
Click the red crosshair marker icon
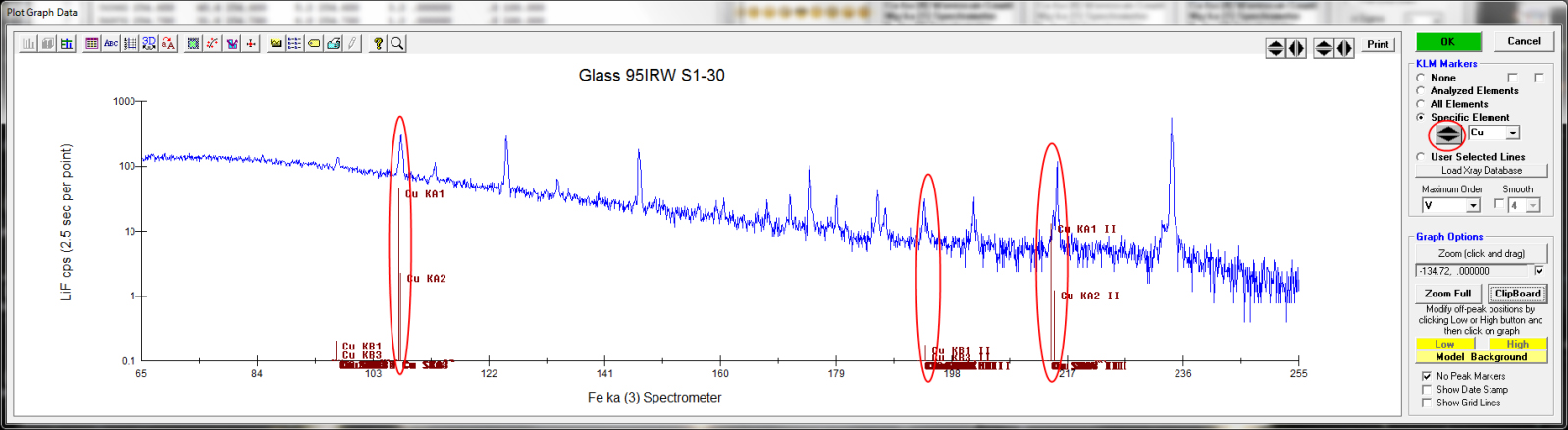(x=251, y=44)
